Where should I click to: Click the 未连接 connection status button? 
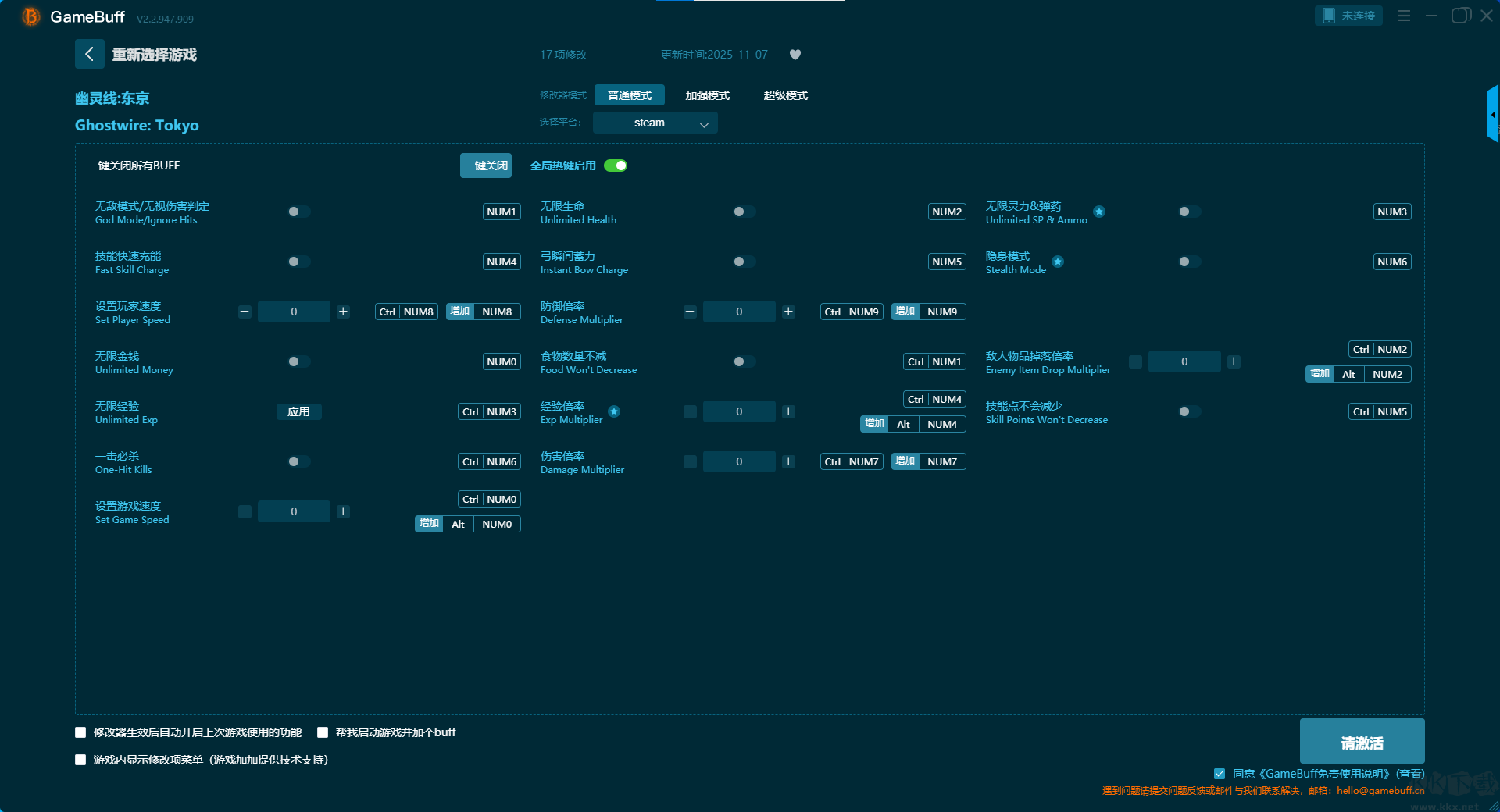[1348, 16]
